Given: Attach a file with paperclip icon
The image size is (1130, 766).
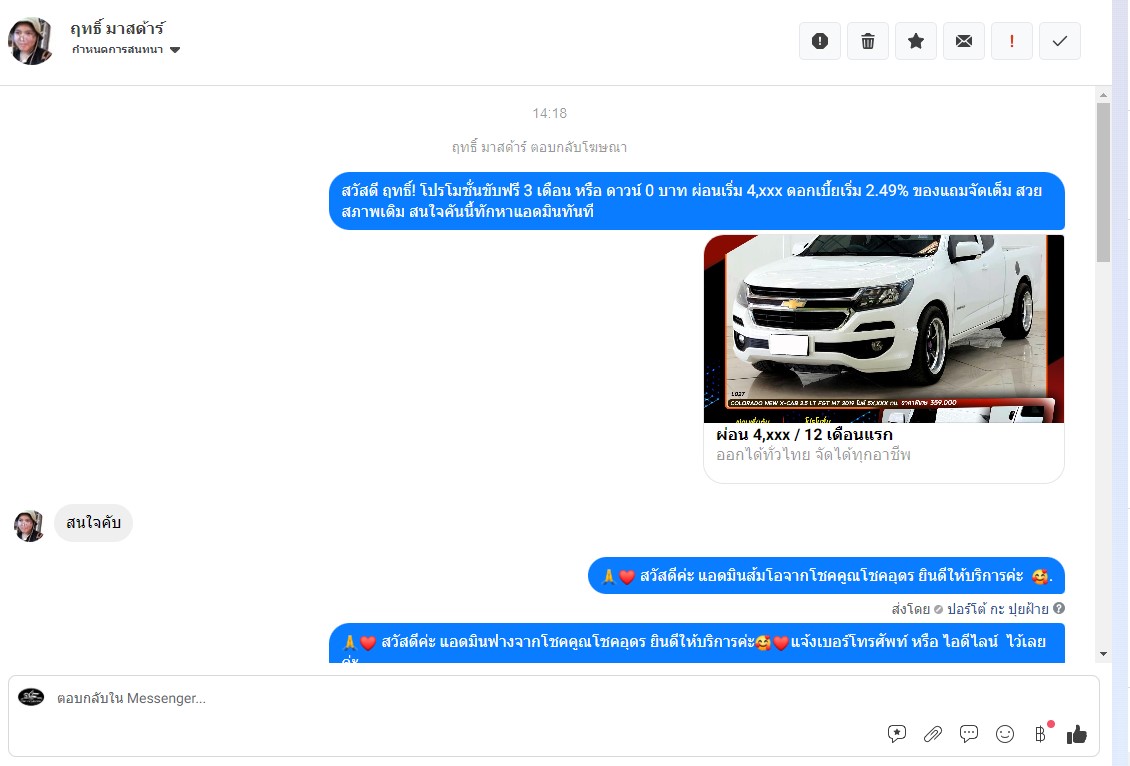Looking at the screenshot, I should tap(933, 734).
